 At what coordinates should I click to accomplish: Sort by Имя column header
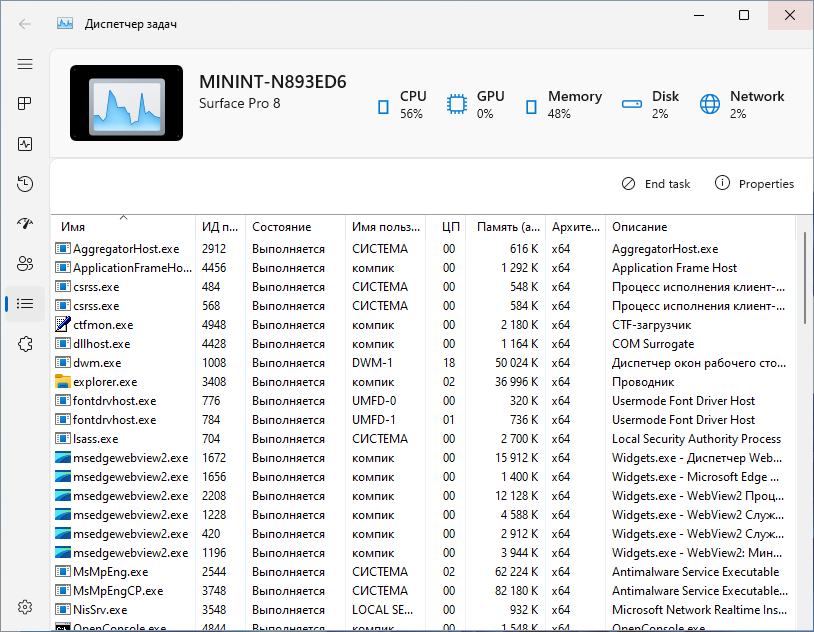coord(123,227)
